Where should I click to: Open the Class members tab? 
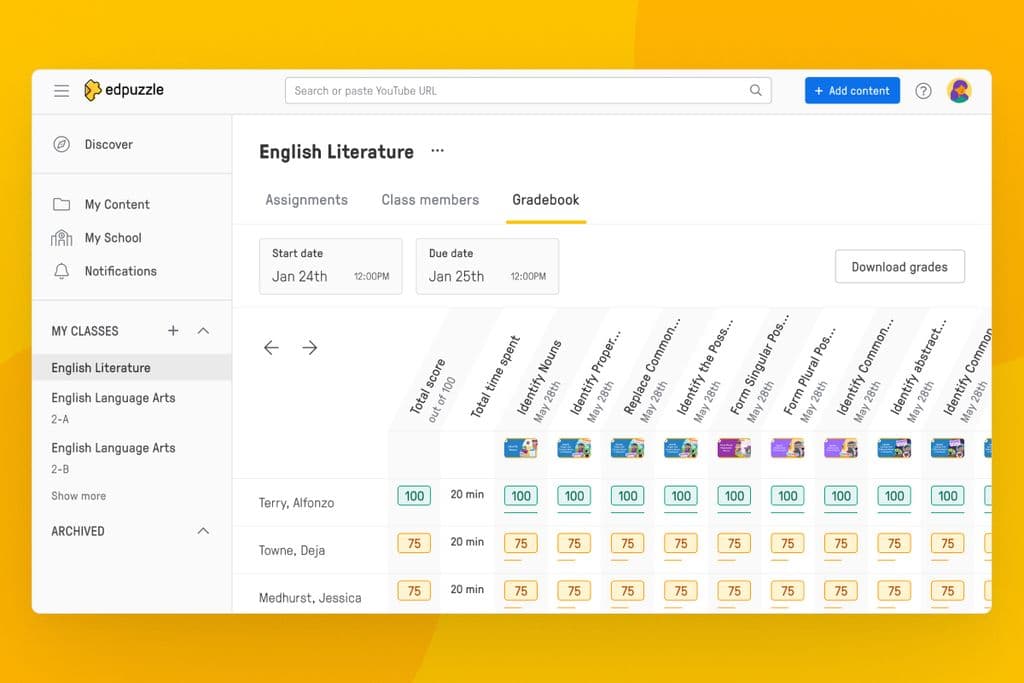coord(430,200)
